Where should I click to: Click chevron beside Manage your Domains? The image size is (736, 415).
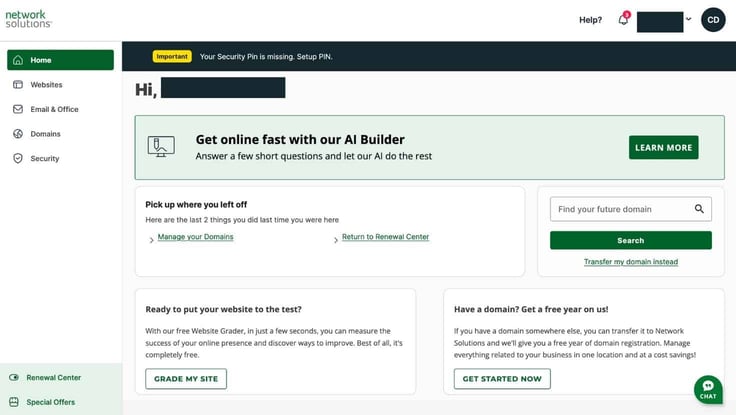[x=151, y=240]
